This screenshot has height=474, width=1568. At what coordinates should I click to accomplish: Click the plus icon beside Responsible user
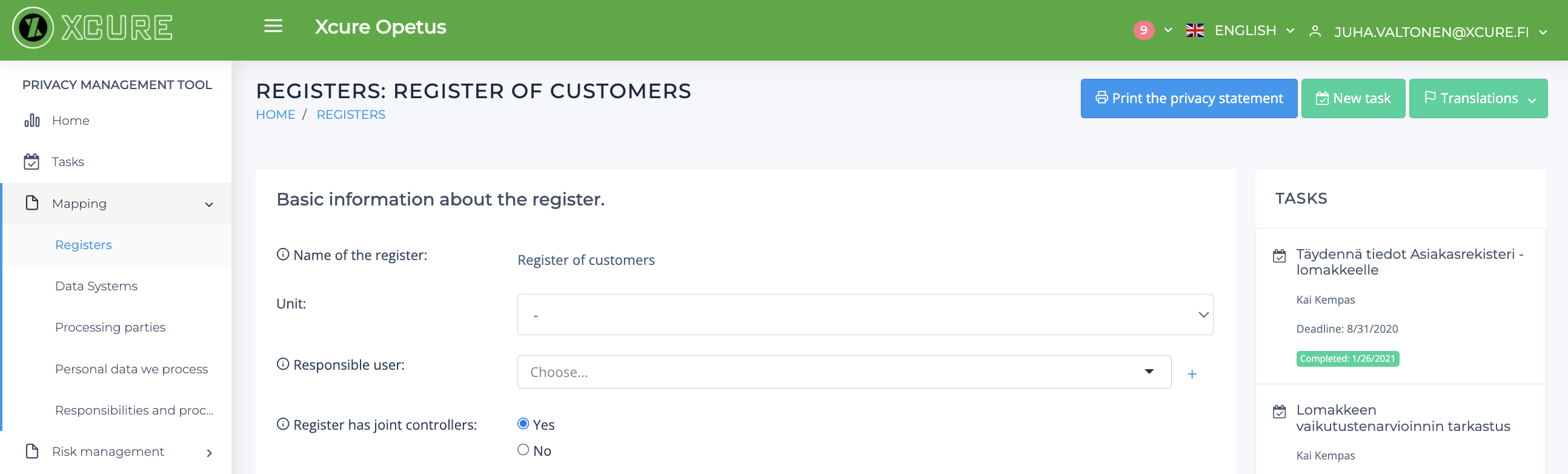tap(1191, 373)
